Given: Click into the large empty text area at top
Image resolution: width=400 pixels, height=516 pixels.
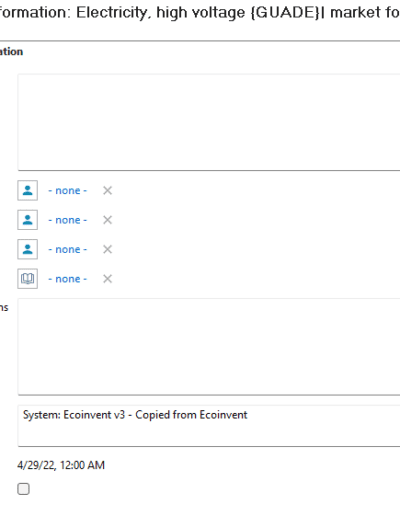Looking at the screenshot, I should point(209,122).
